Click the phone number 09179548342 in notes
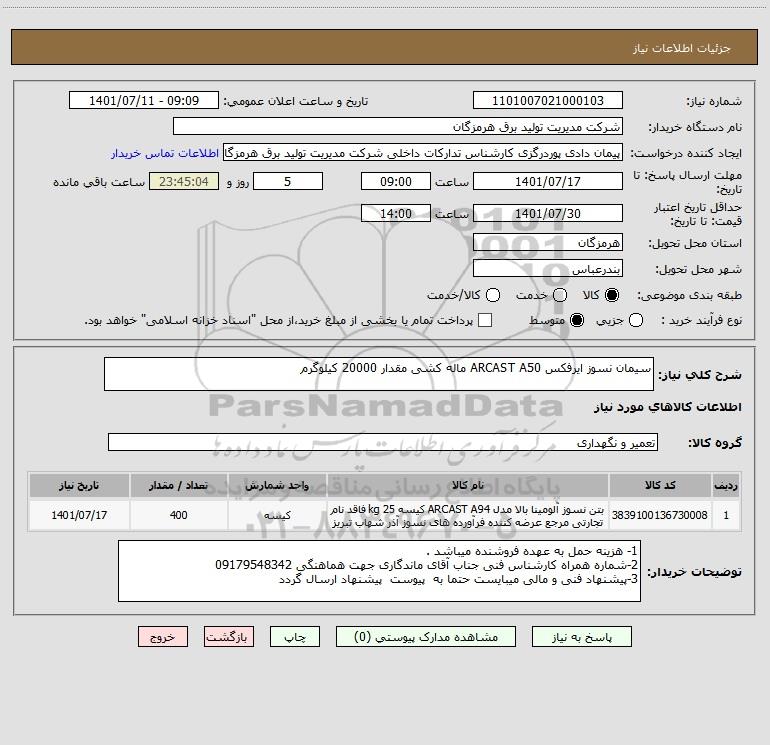Viewport: 770px width, 745px height. pyautogui.click(x=253, y=565)
